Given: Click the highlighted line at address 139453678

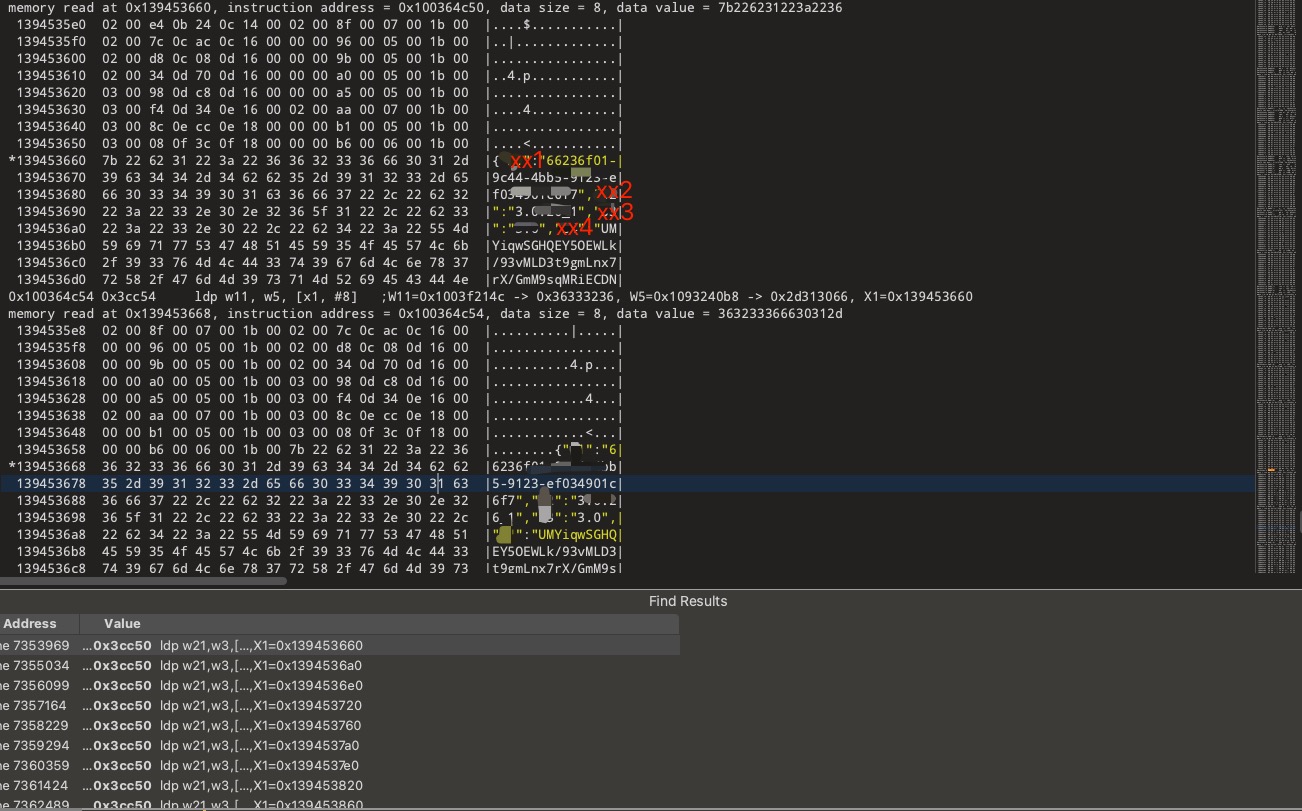Looking at the screenshot, I should coord(628,484).
